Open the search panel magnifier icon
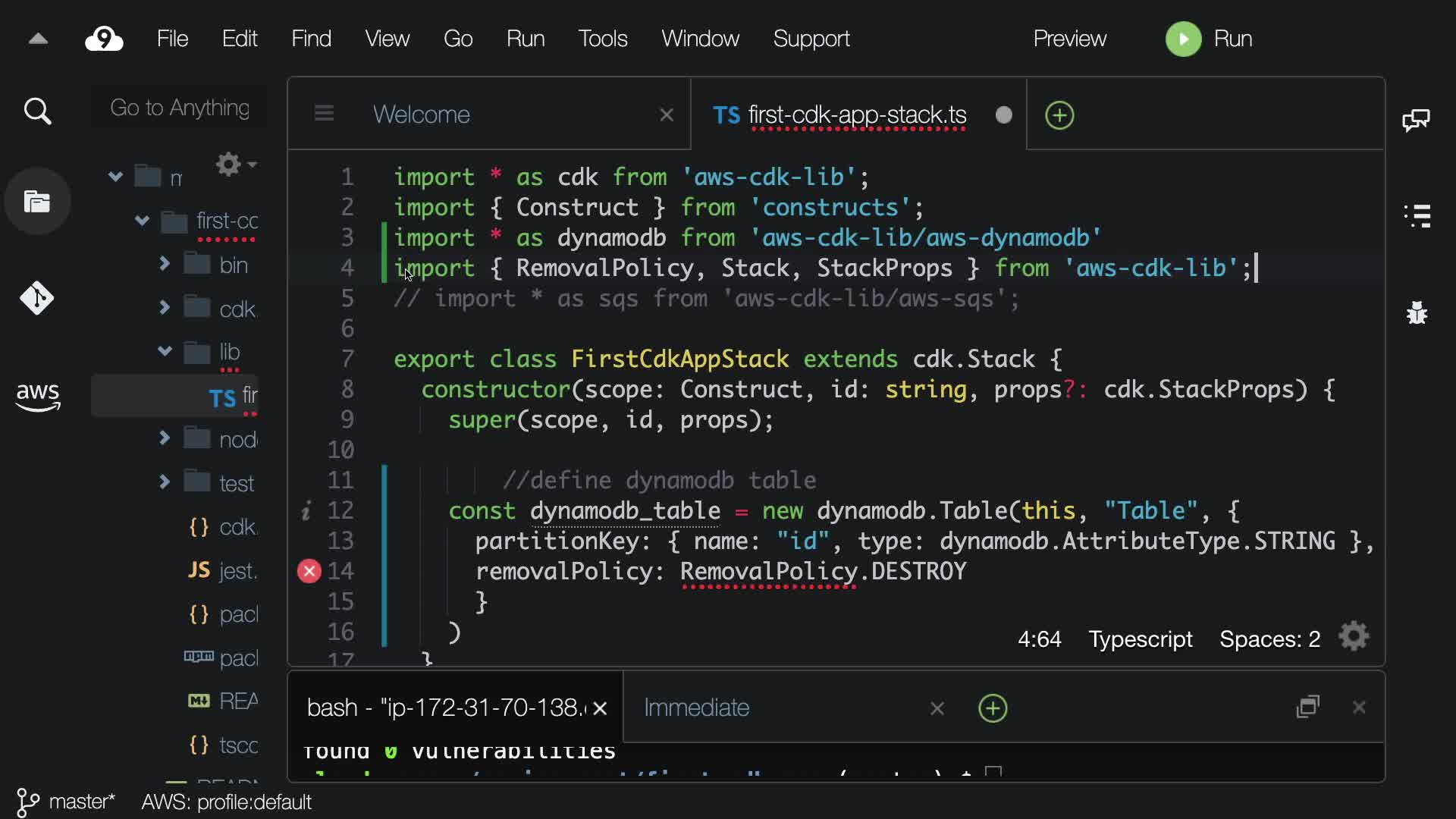Image resolution: width=1456 pixels, height=819 pixels. click(37, 112)
